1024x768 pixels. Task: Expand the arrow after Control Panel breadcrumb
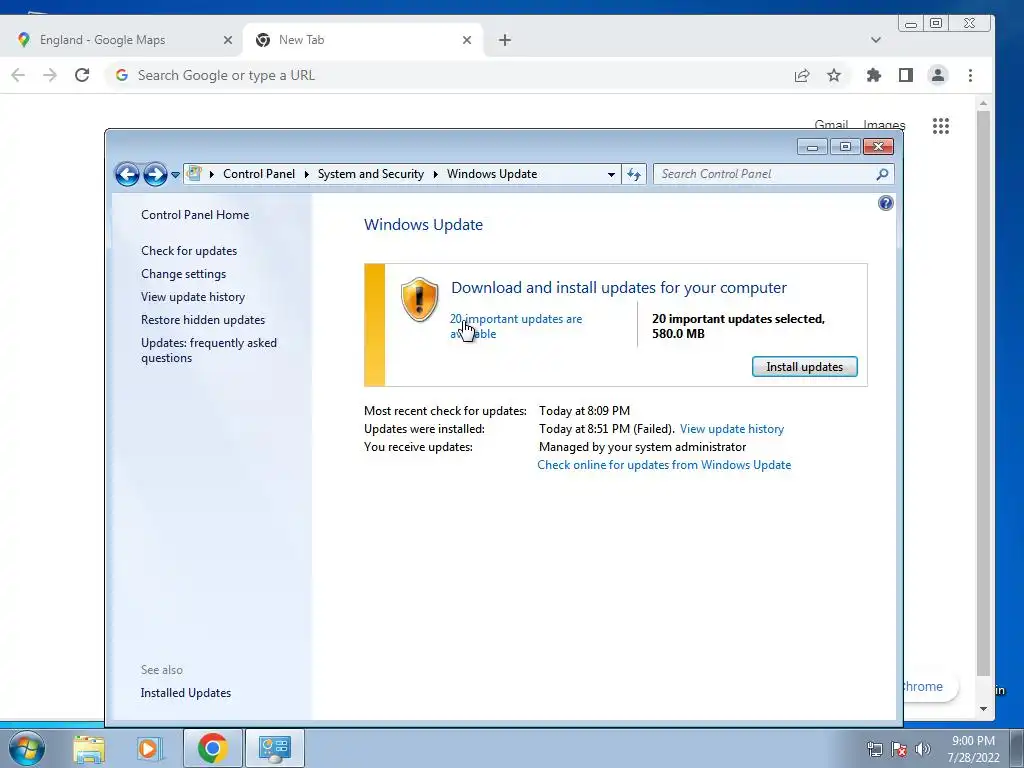pyautogui.click(x=306, y=174)
